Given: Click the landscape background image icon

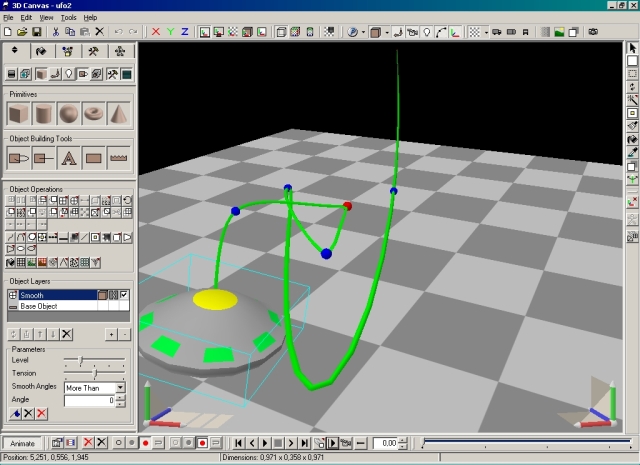Looking at the screenshot, I should click(x=559, y=32).
